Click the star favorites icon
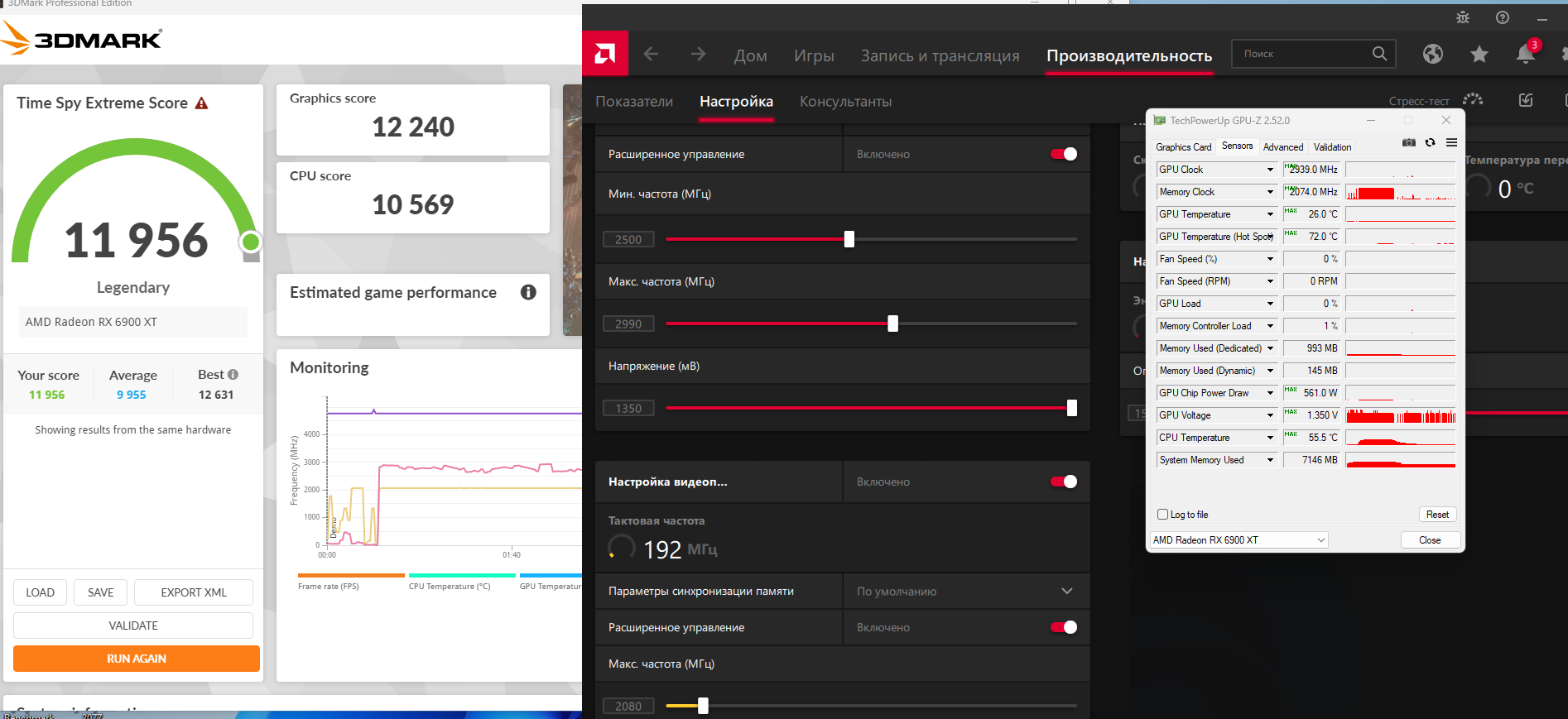1568x719 pixels. (1479, 55)
